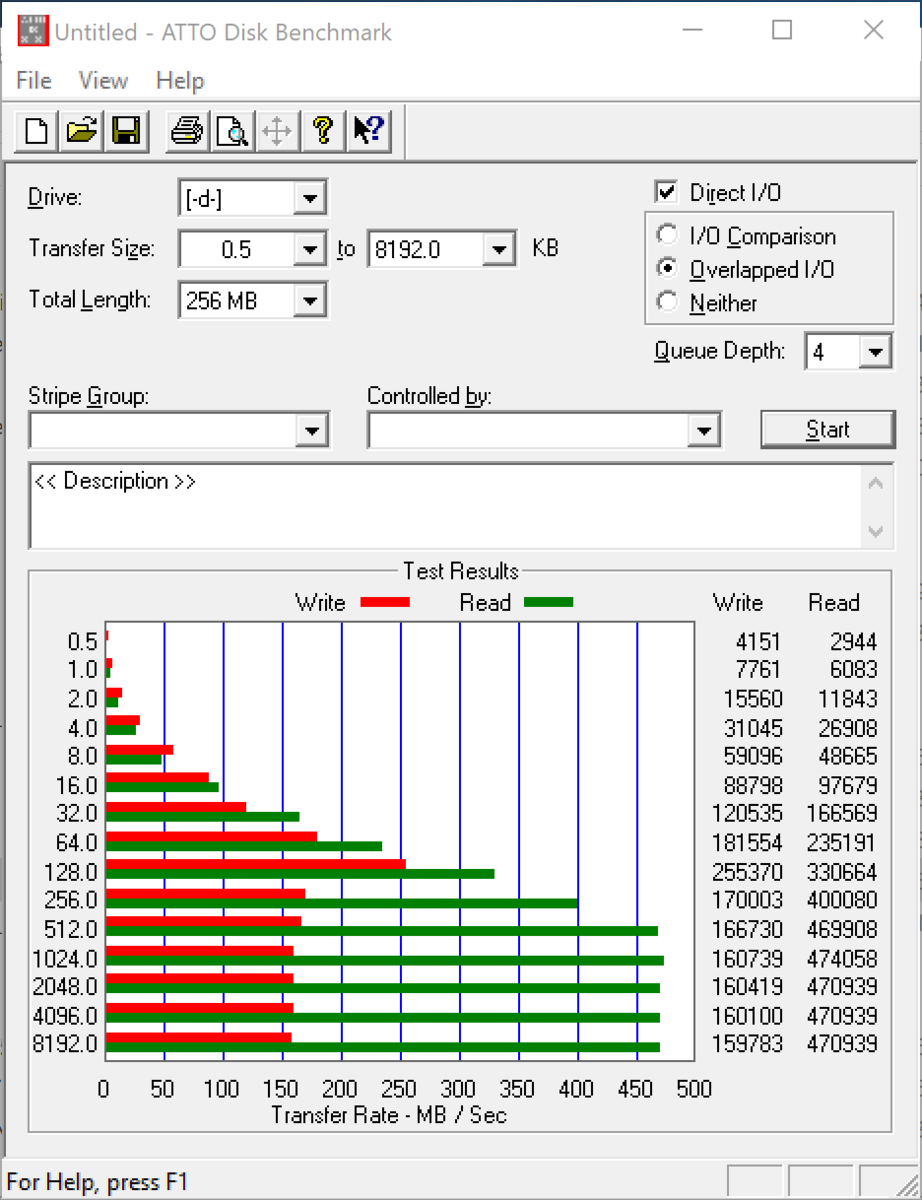Open the Drive dropdown
The width and height of the screenshot is (922, 1200).
311,198
